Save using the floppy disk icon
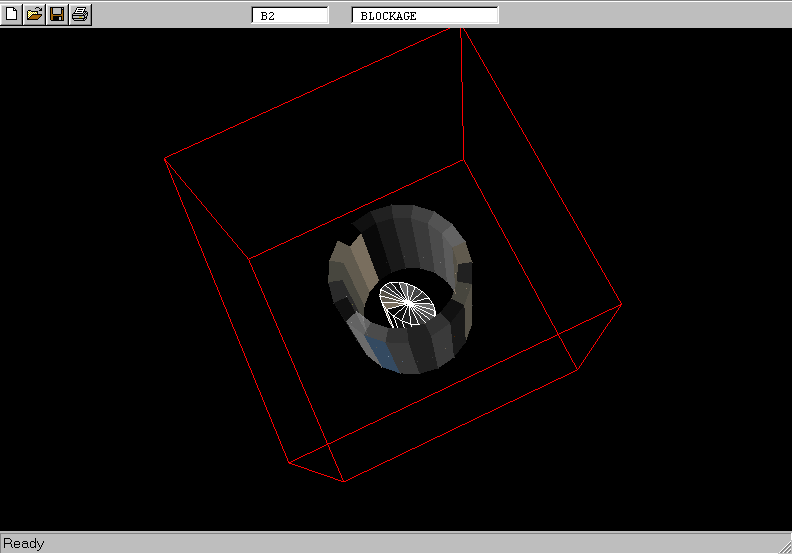Image resolution: width=792 pixels, height=554 pixels. [57, 14]
